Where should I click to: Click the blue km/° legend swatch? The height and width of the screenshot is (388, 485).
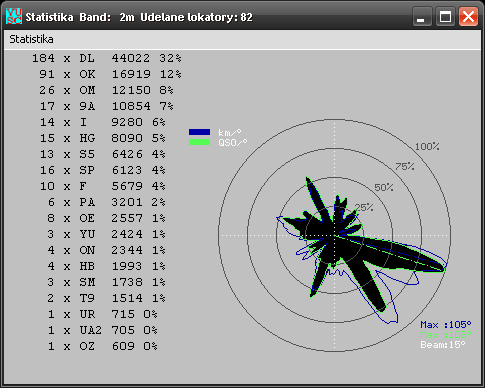[x=199, y=132]
